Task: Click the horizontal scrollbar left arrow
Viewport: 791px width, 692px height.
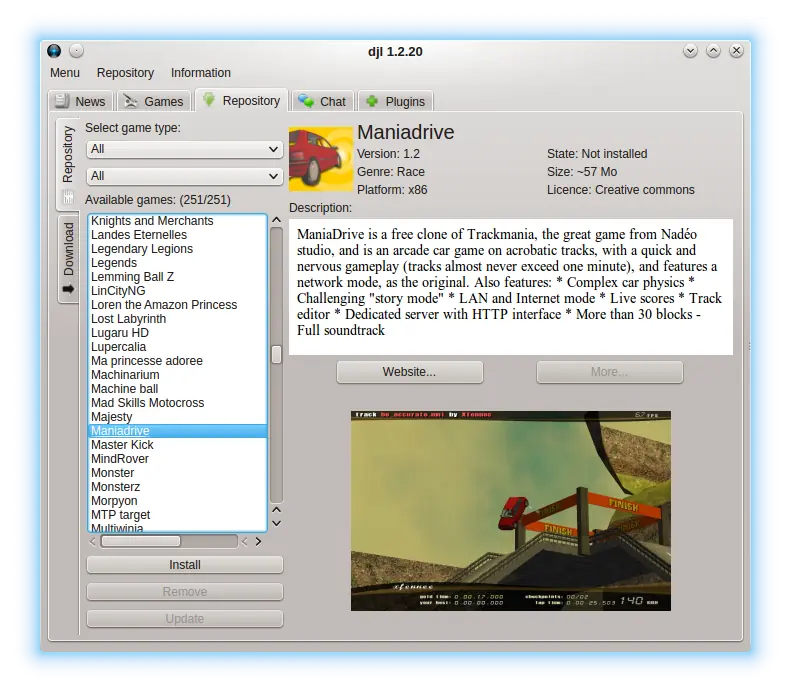Action: click(92, 542)
